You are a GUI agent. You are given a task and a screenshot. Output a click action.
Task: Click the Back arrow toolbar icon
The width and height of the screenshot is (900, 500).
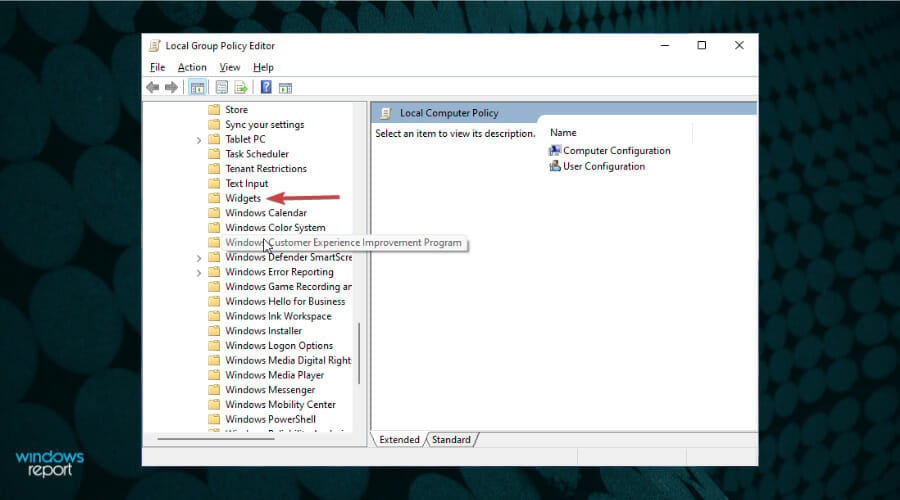coord(153,87)
